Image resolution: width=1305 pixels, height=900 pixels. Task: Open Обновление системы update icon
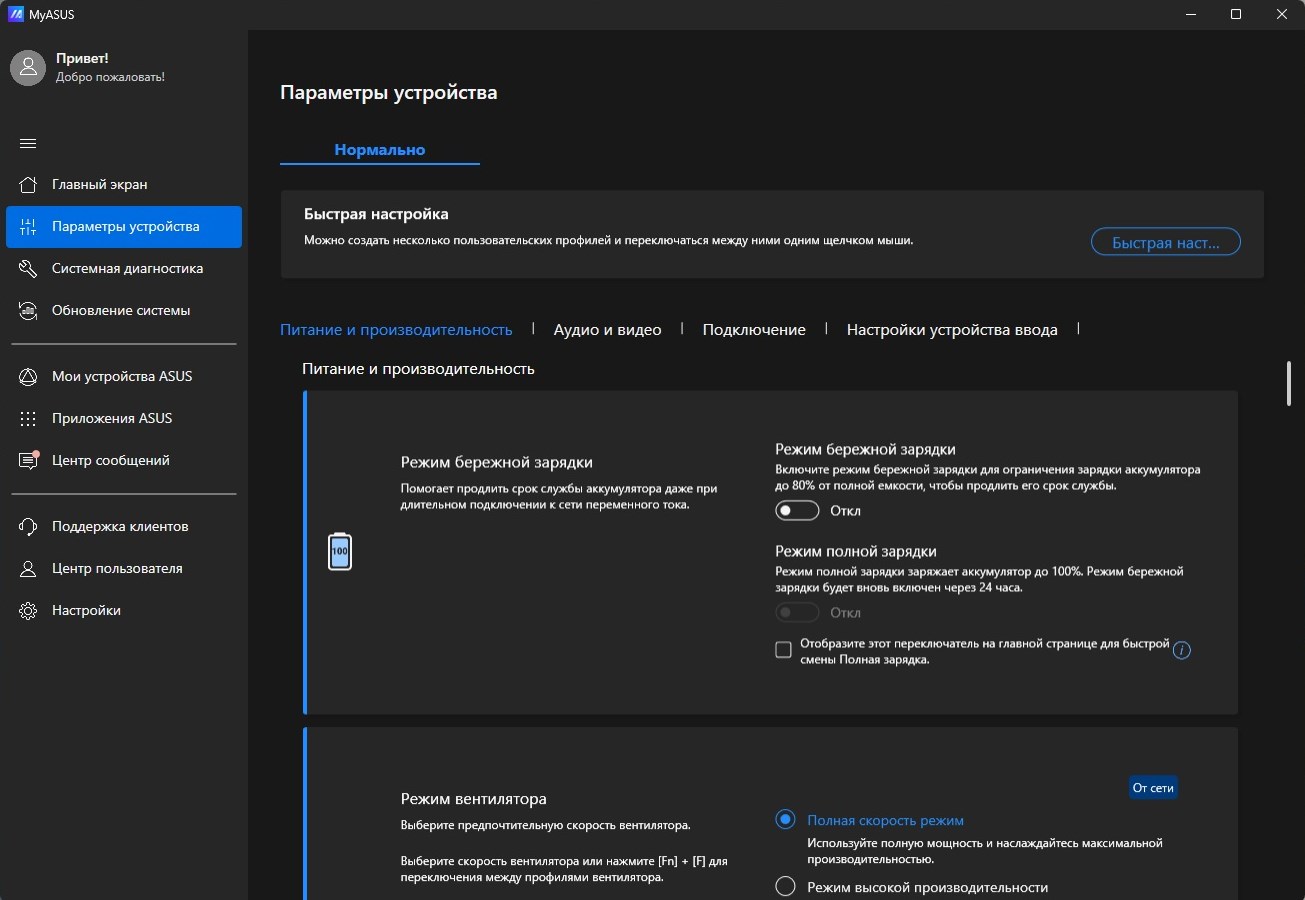click(28, 311)
